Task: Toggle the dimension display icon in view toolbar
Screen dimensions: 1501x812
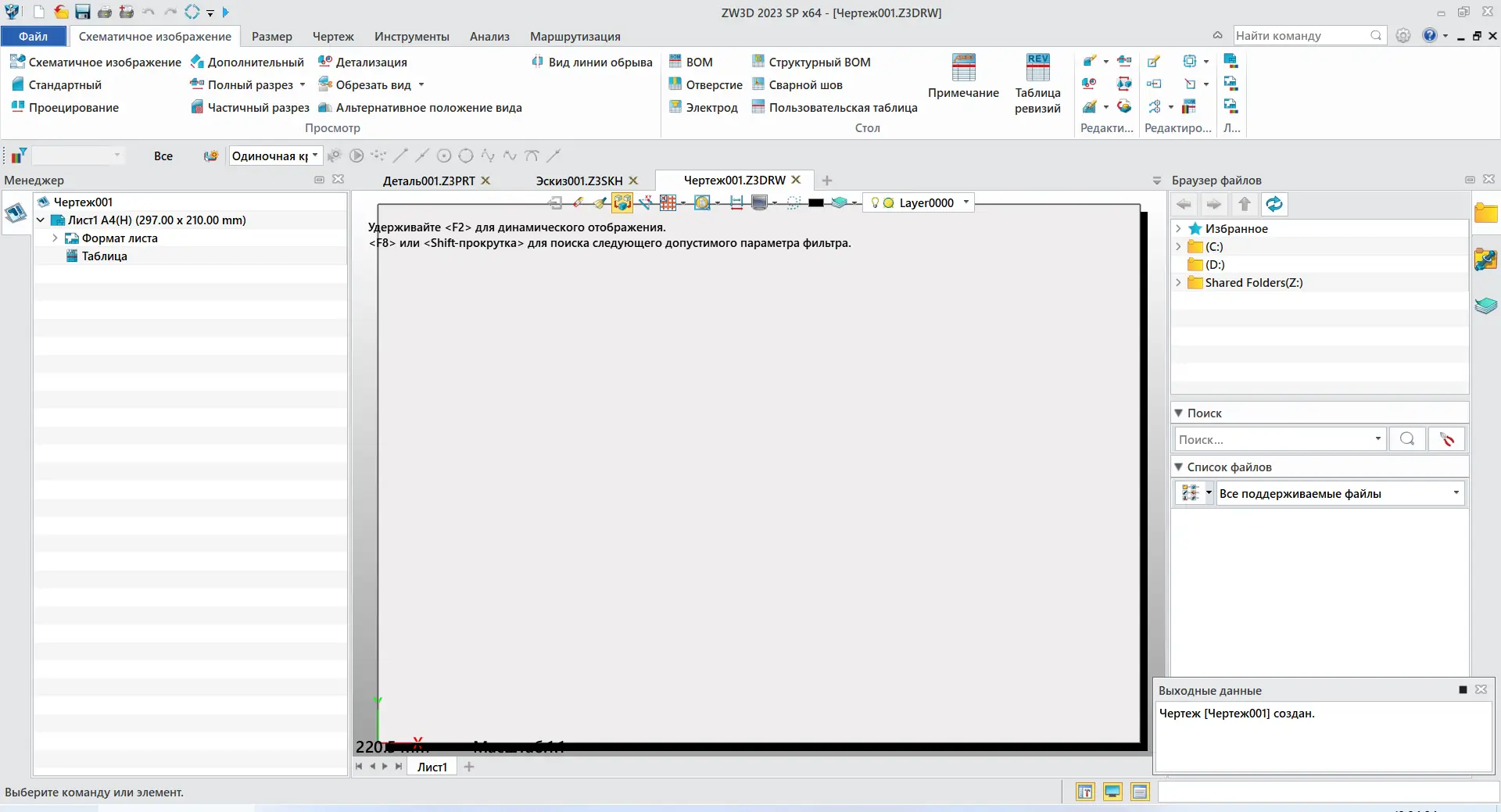Action: (736, 202)
